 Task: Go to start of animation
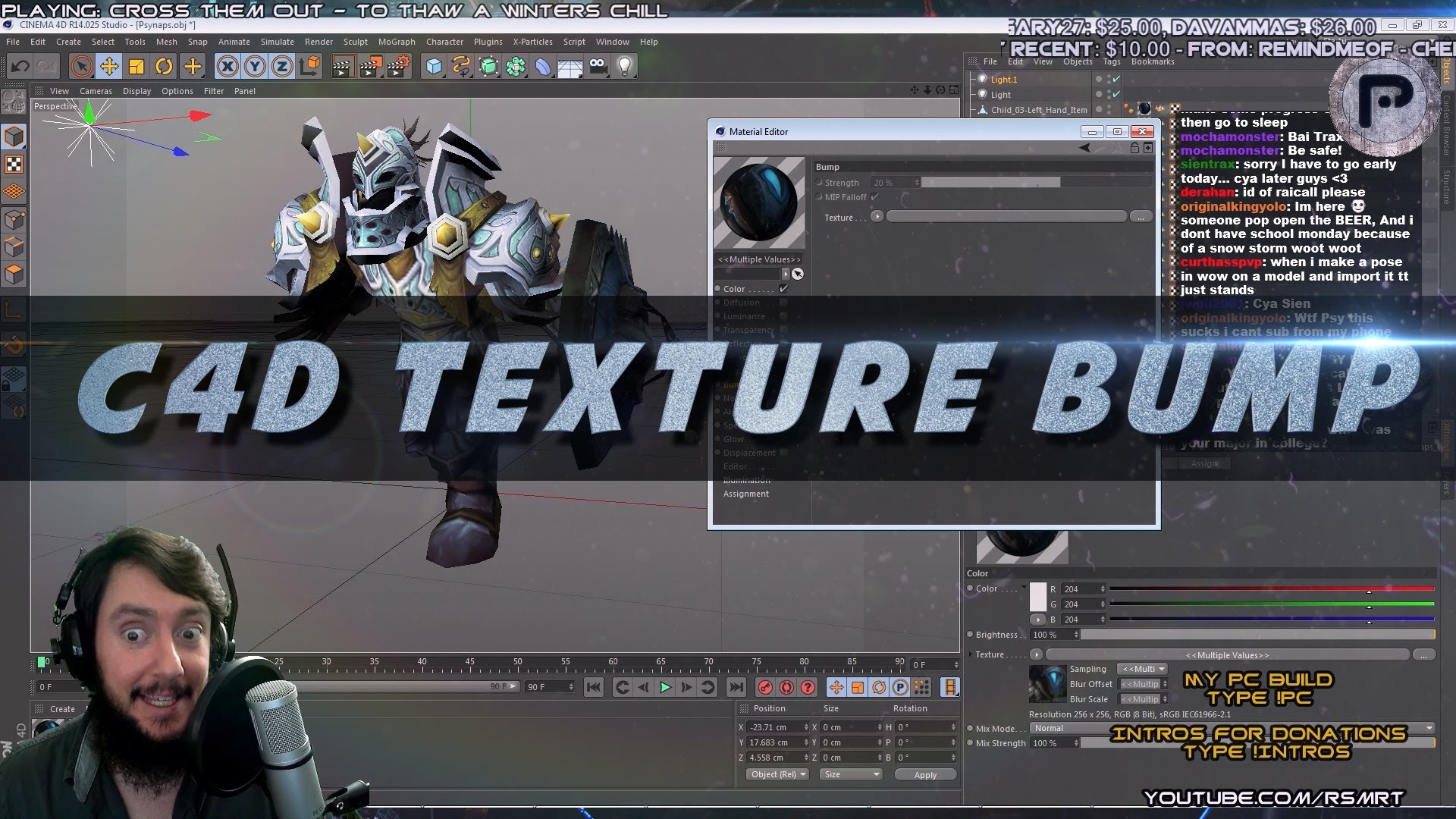(594, 687)
